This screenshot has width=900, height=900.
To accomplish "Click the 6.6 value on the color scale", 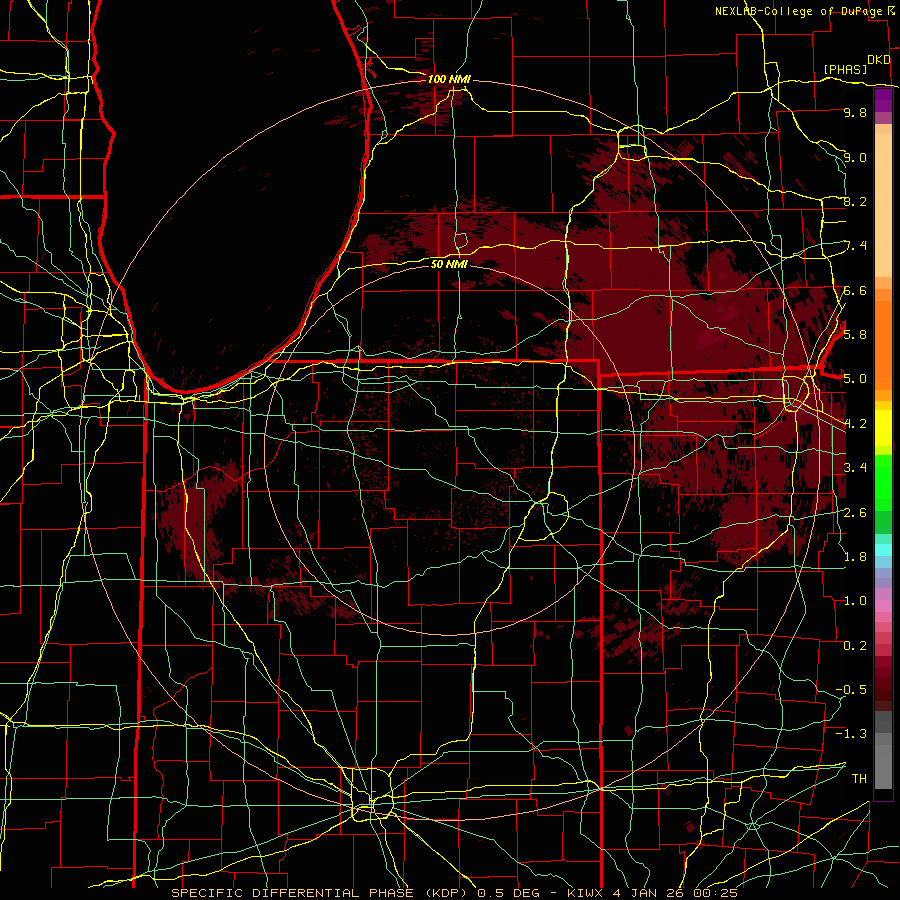I will [x=855, y=290].
